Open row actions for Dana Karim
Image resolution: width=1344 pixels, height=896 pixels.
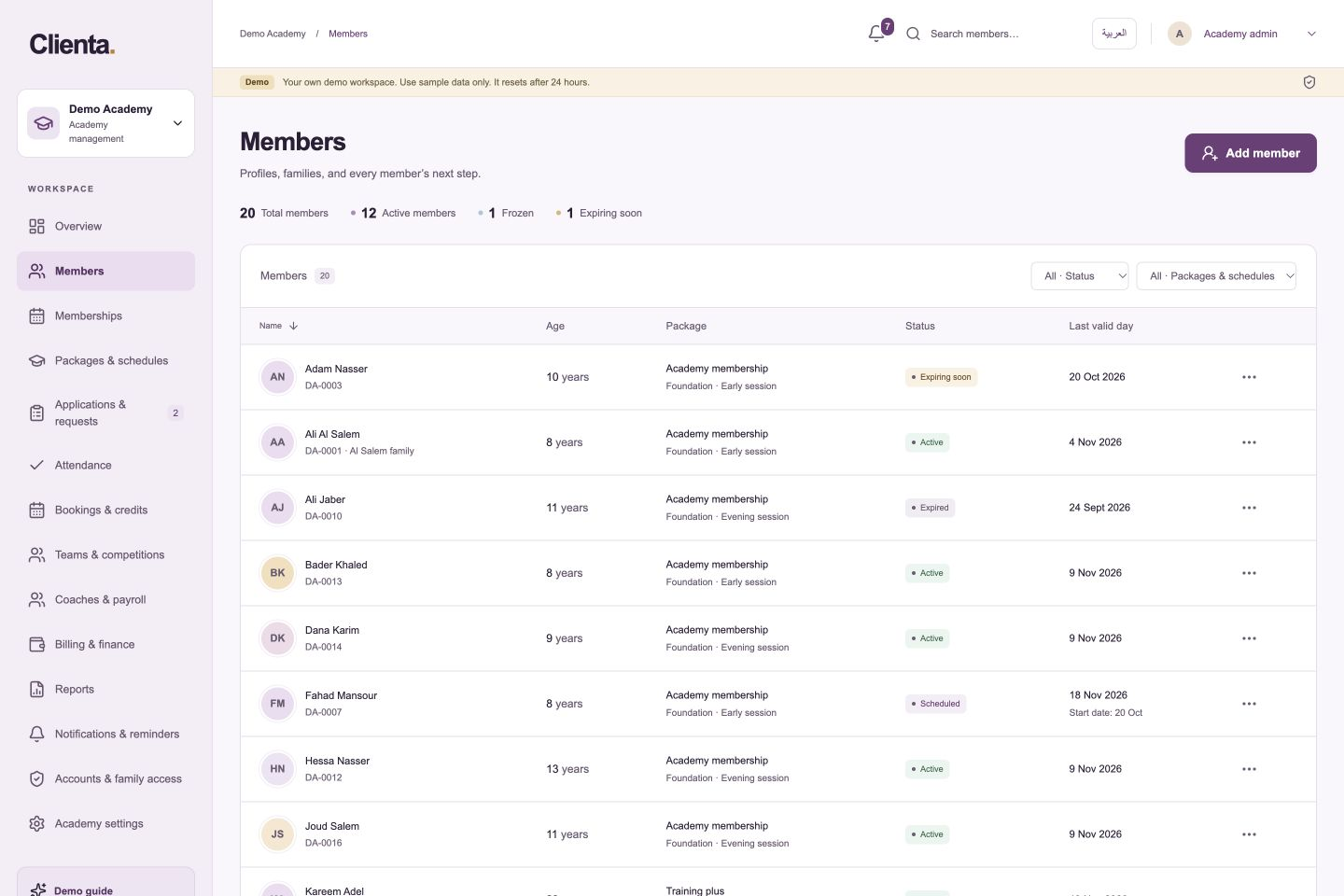pos(1249,638)
